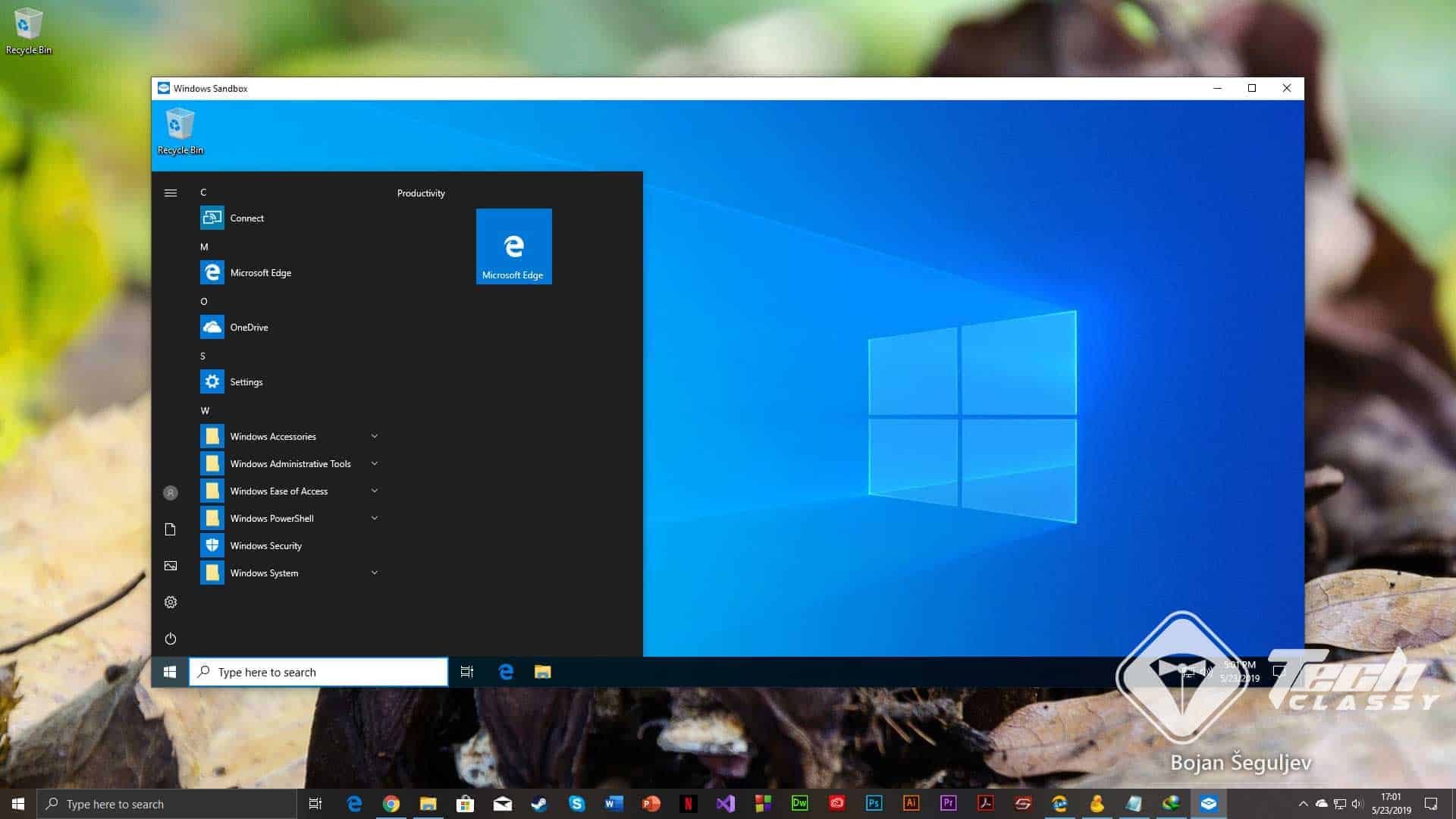Open Documents from the Start menu sidebar
Image resolution: width=1456 pixels, height=819 pixels.
(170, 529)
